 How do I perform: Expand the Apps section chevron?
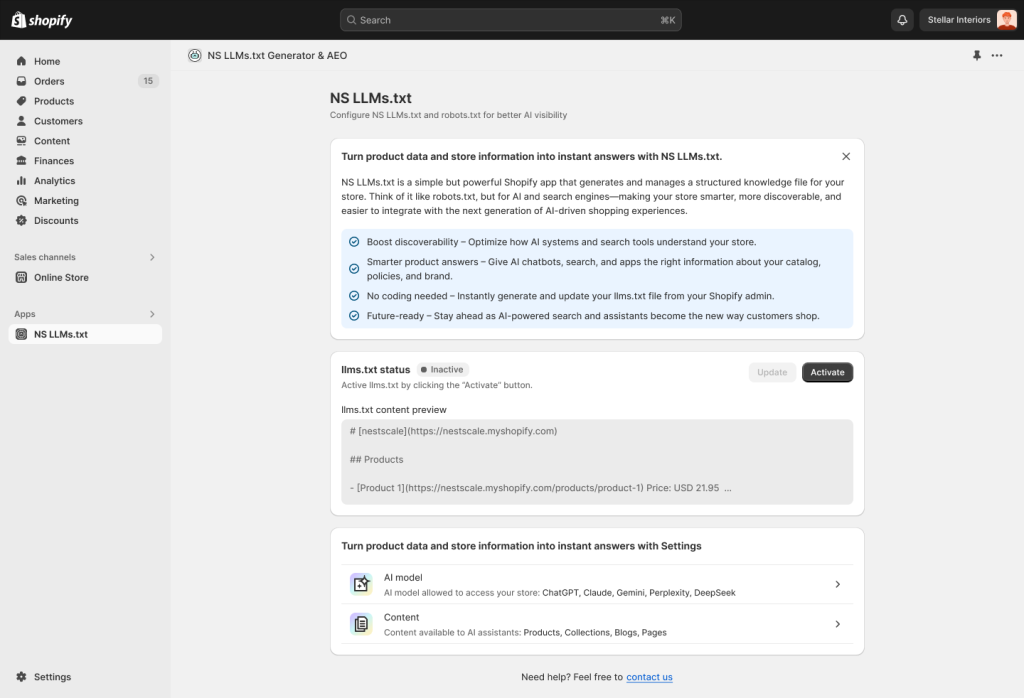coord(152,313)
